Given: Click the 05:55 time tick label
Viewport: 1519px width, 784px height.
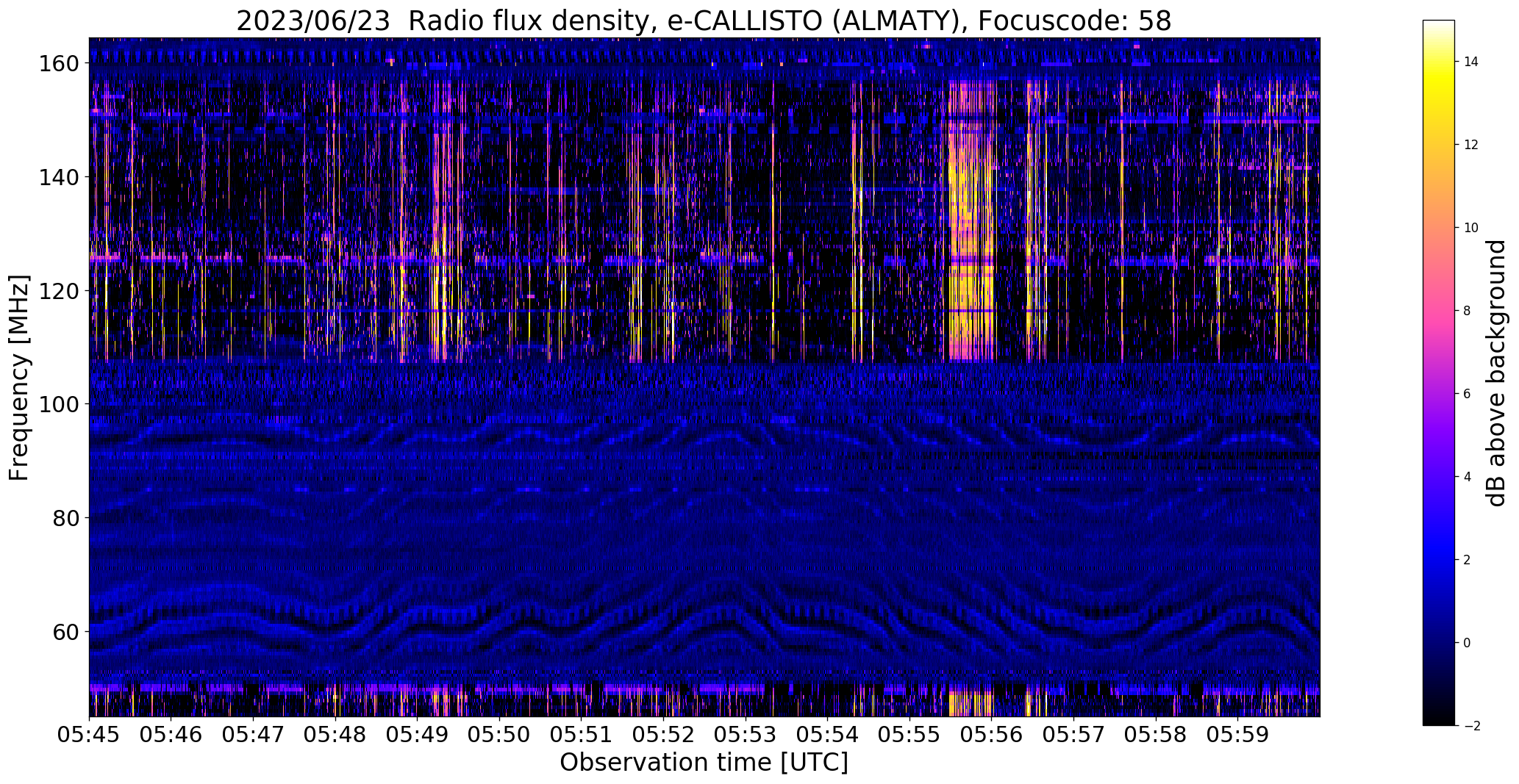Looking at the screenshot, I should 909,734.
